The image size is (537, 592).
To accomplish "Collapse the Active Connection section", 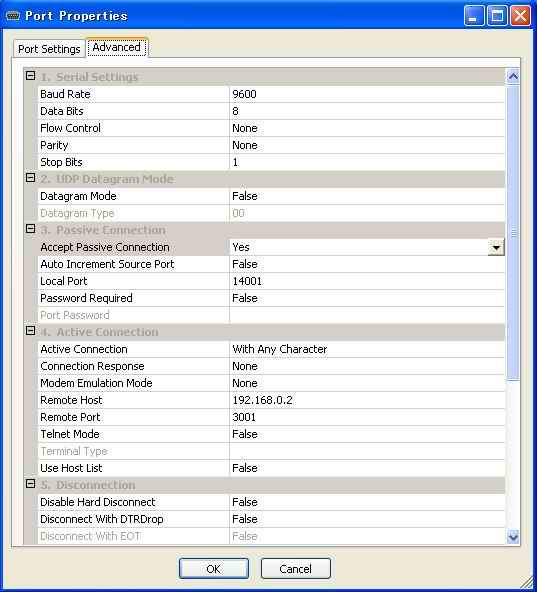I will coord(31,331).
